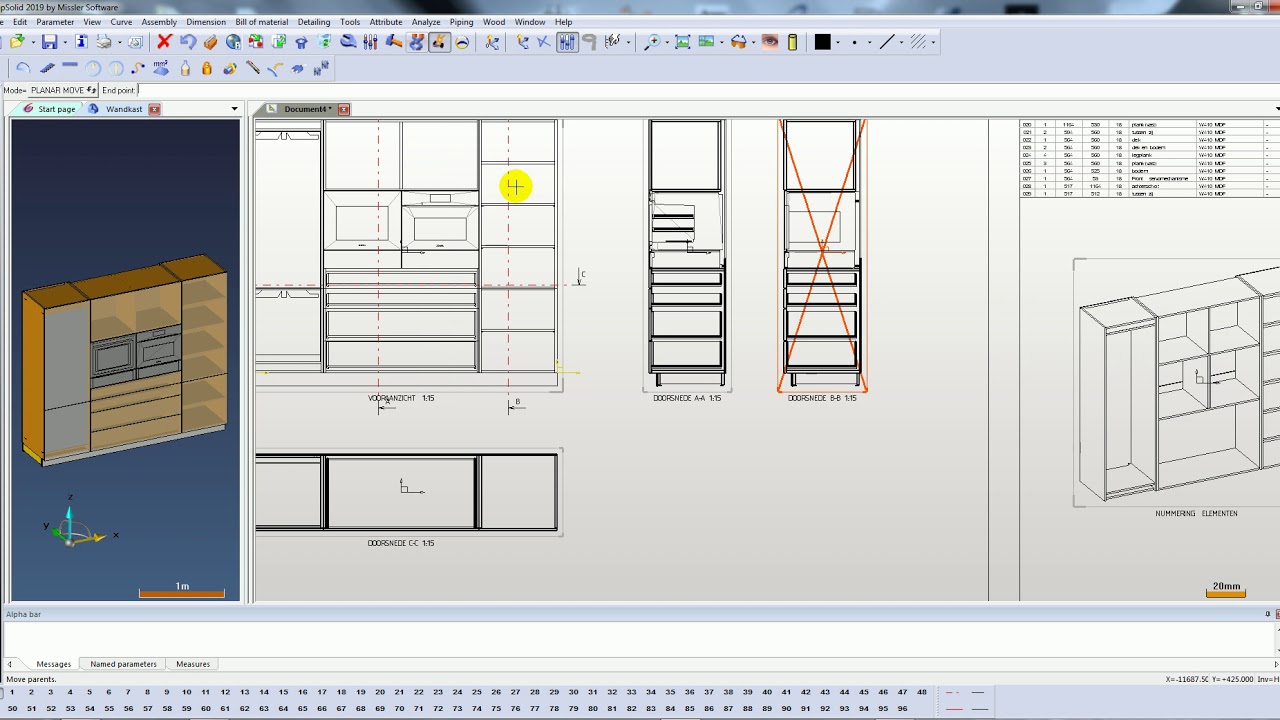This screenshot has height=720, width=1280.
Task: Open the line style dropdown arrow
Action: point(901,42)
